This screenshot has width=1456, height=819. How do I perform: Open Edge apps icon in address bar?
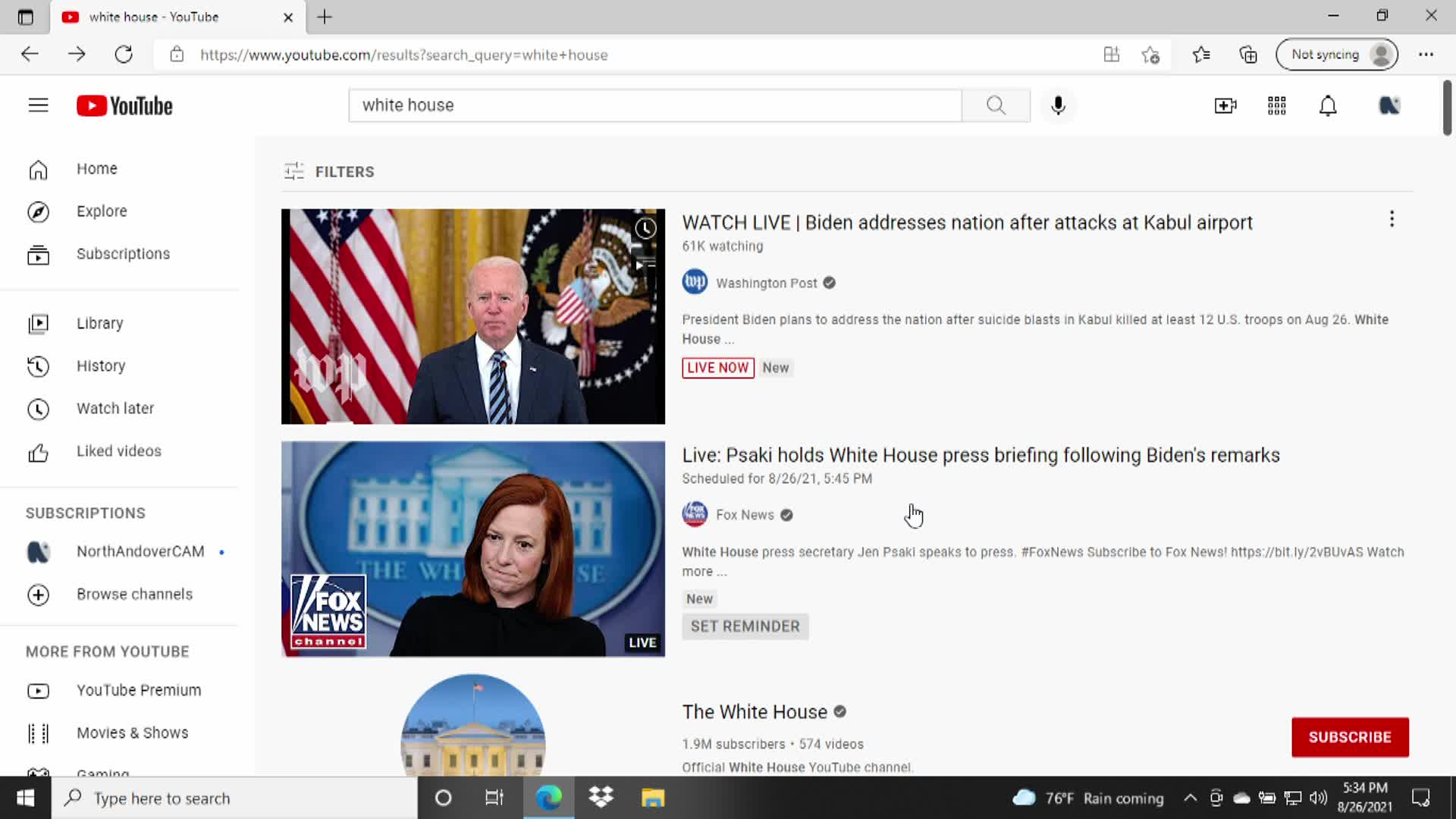coord(1111,55)
